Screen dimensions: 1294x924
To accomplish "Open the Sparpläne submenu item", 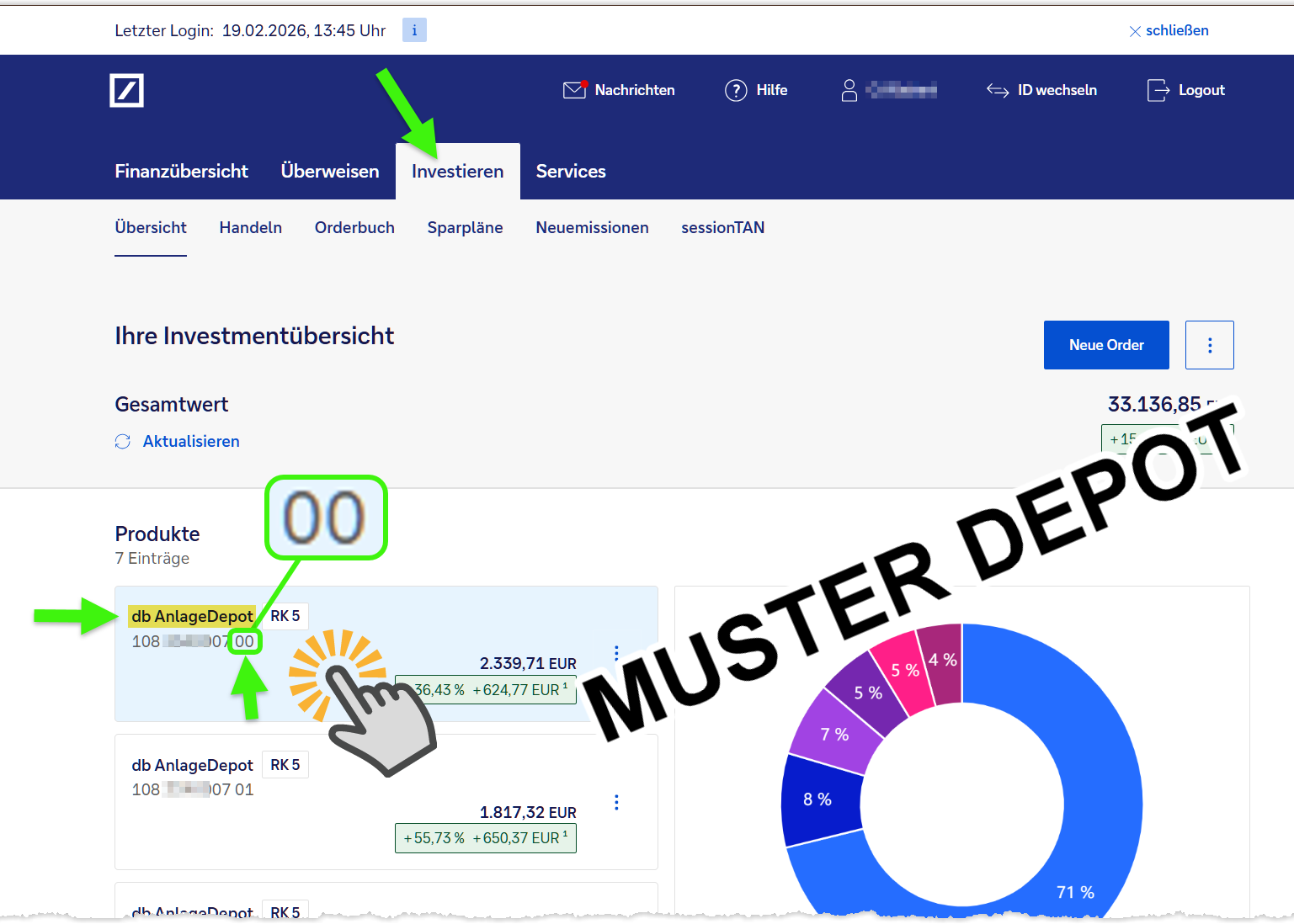I will 465,228.
